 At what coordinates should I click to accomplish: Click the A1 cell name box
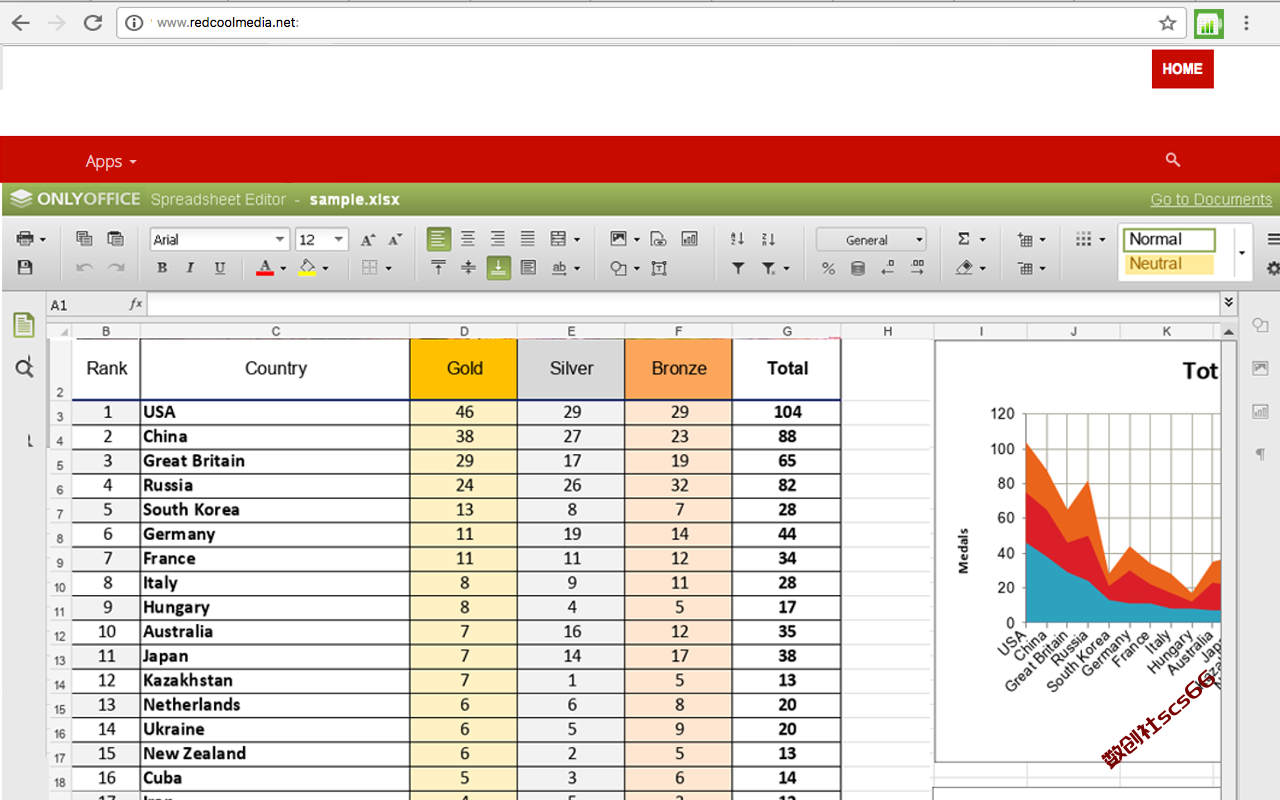[84, 304]
